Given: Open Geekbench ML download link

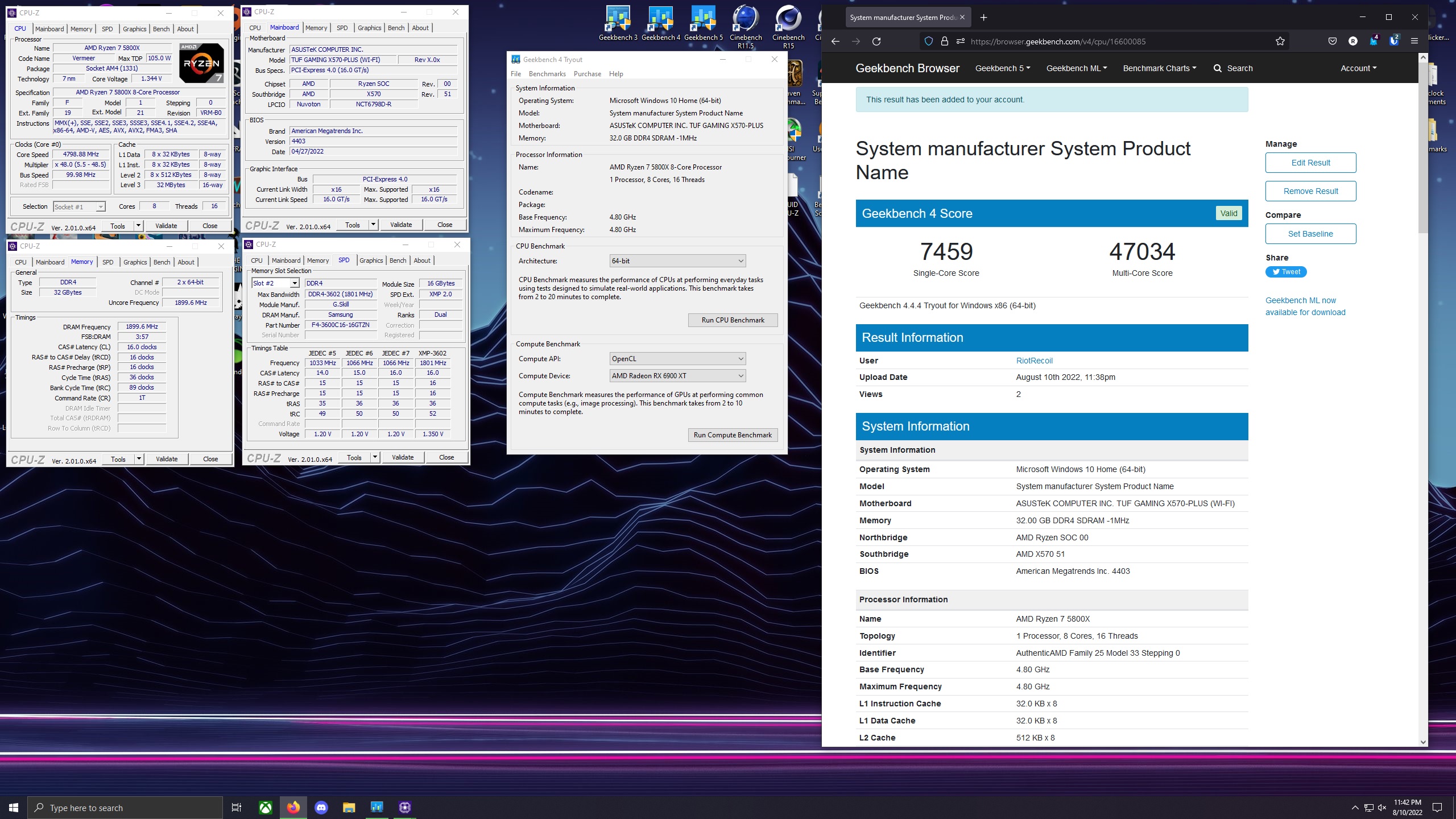Looking at the screenshot, I should click(x=1305, y=307).
